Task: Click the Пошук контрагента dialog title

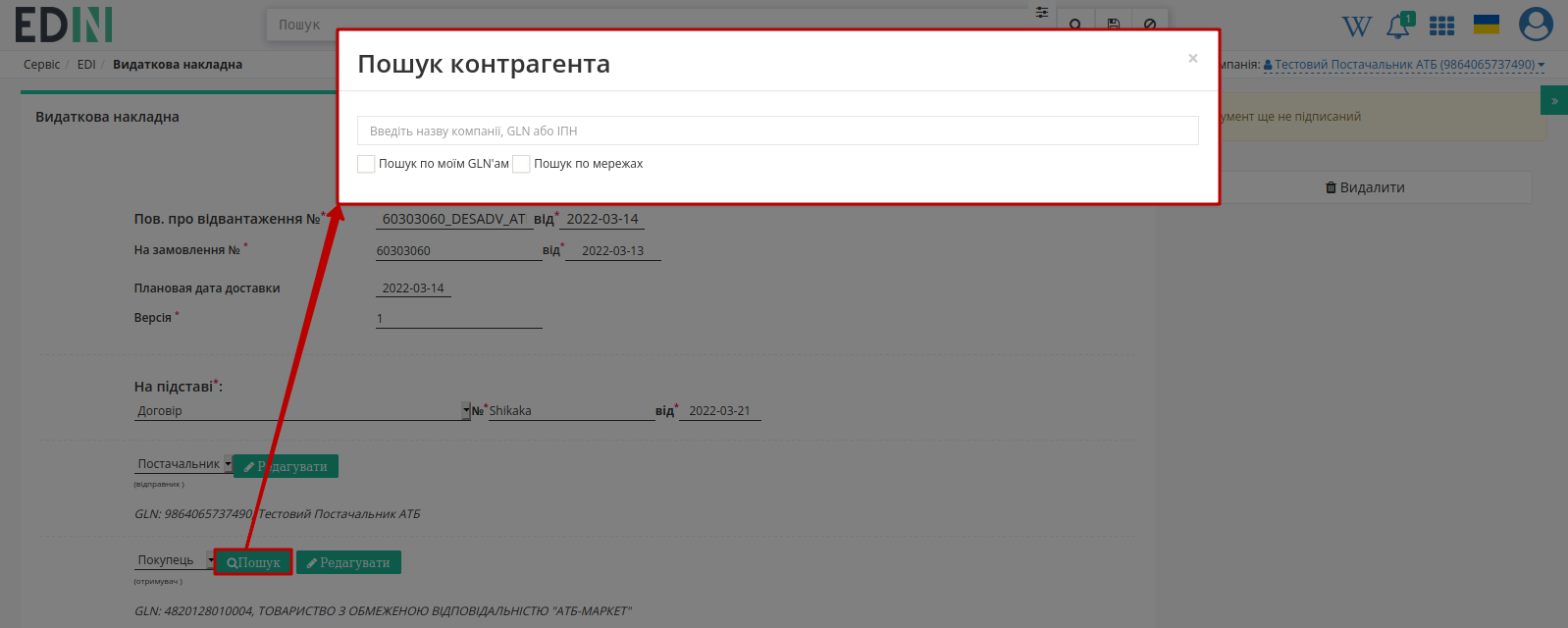Action: (484, 64)
